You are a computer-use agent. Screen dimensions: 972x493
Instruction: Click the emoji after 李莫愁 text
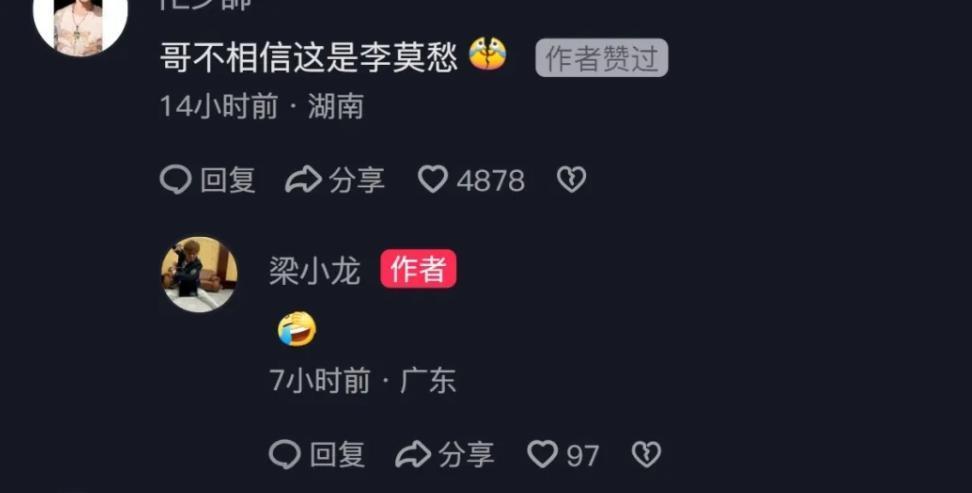488,54
